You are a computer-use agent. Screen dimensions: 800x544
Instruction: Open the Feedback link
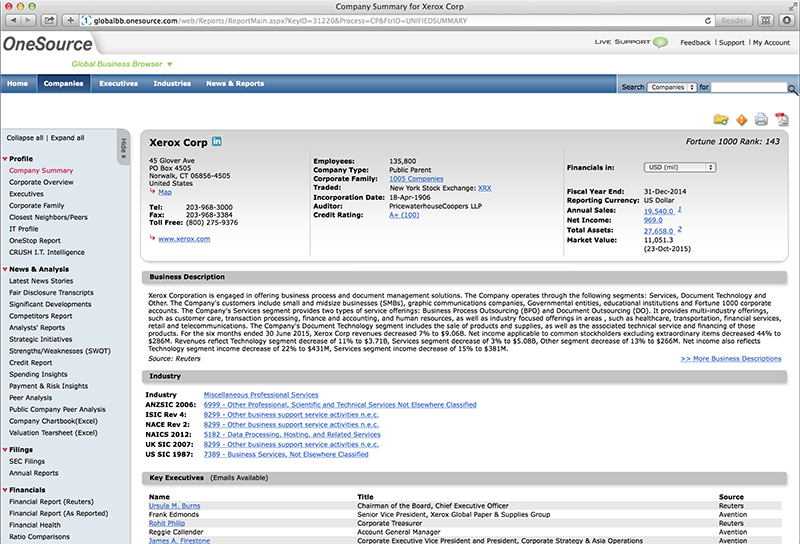click(695, 43)
